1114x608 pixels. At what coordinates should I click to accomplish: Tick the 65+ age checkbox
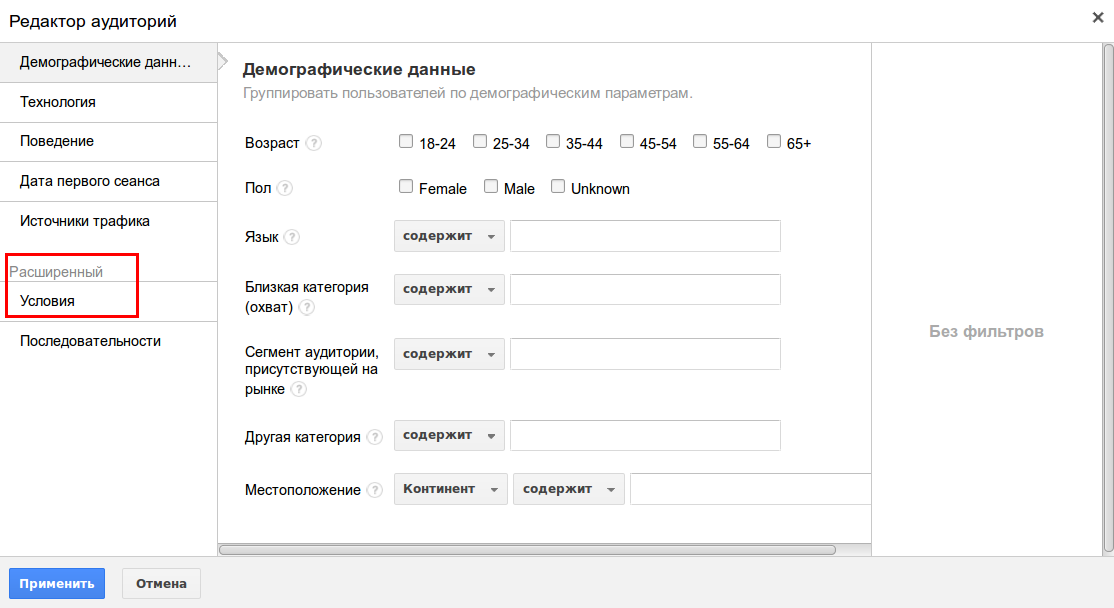pos(774,142)
